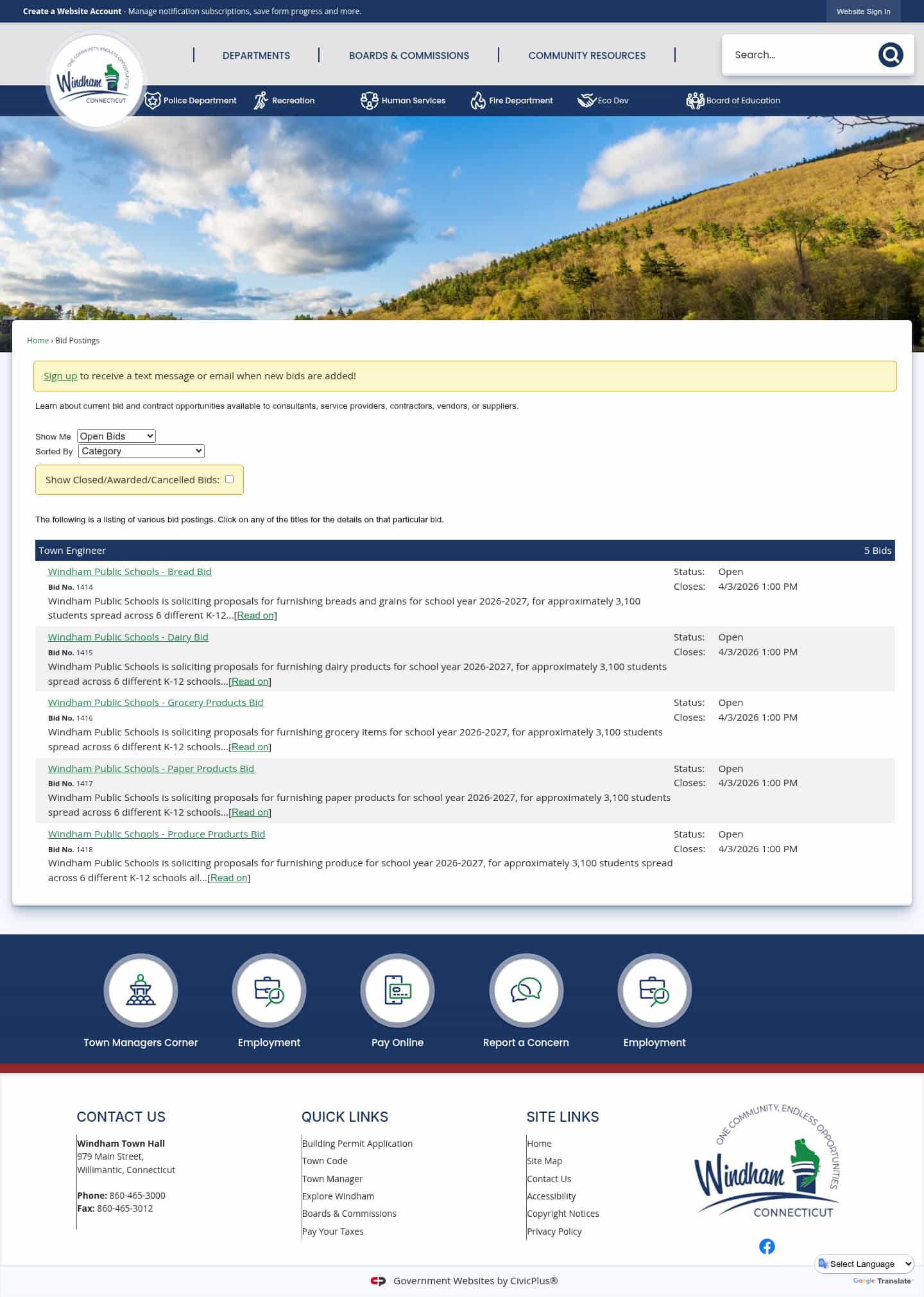Click the first Employment briefcase icon
This screenshot has width=924, height=1297.
(x=269, y=991)
